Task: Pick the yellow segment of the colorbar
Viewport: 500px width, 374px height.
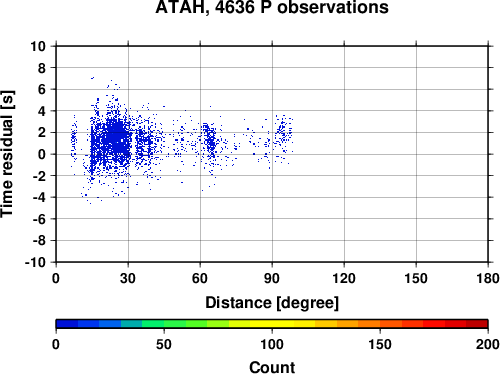Action: (272, 324)
